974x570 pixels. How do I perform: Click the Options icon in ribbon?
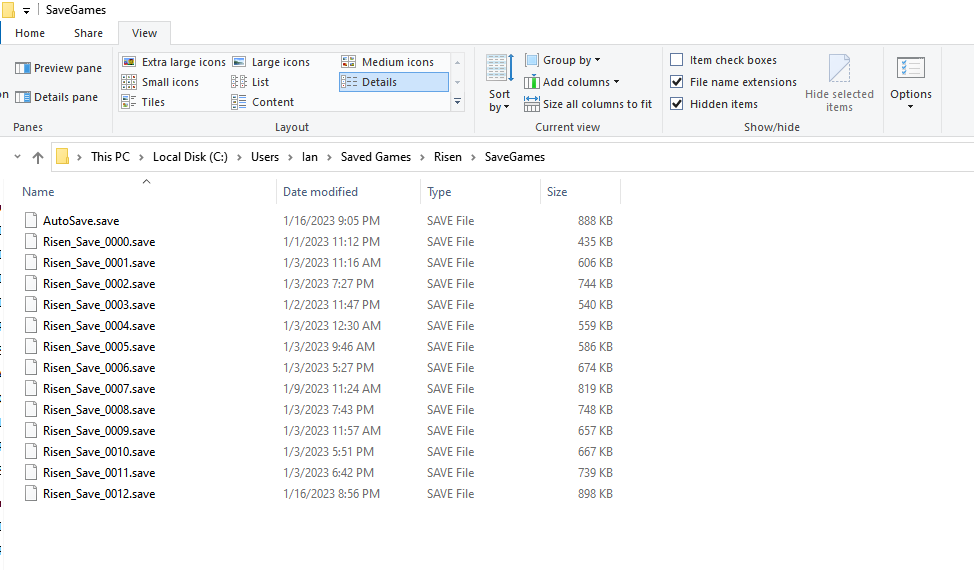click(x=910, y=69)
